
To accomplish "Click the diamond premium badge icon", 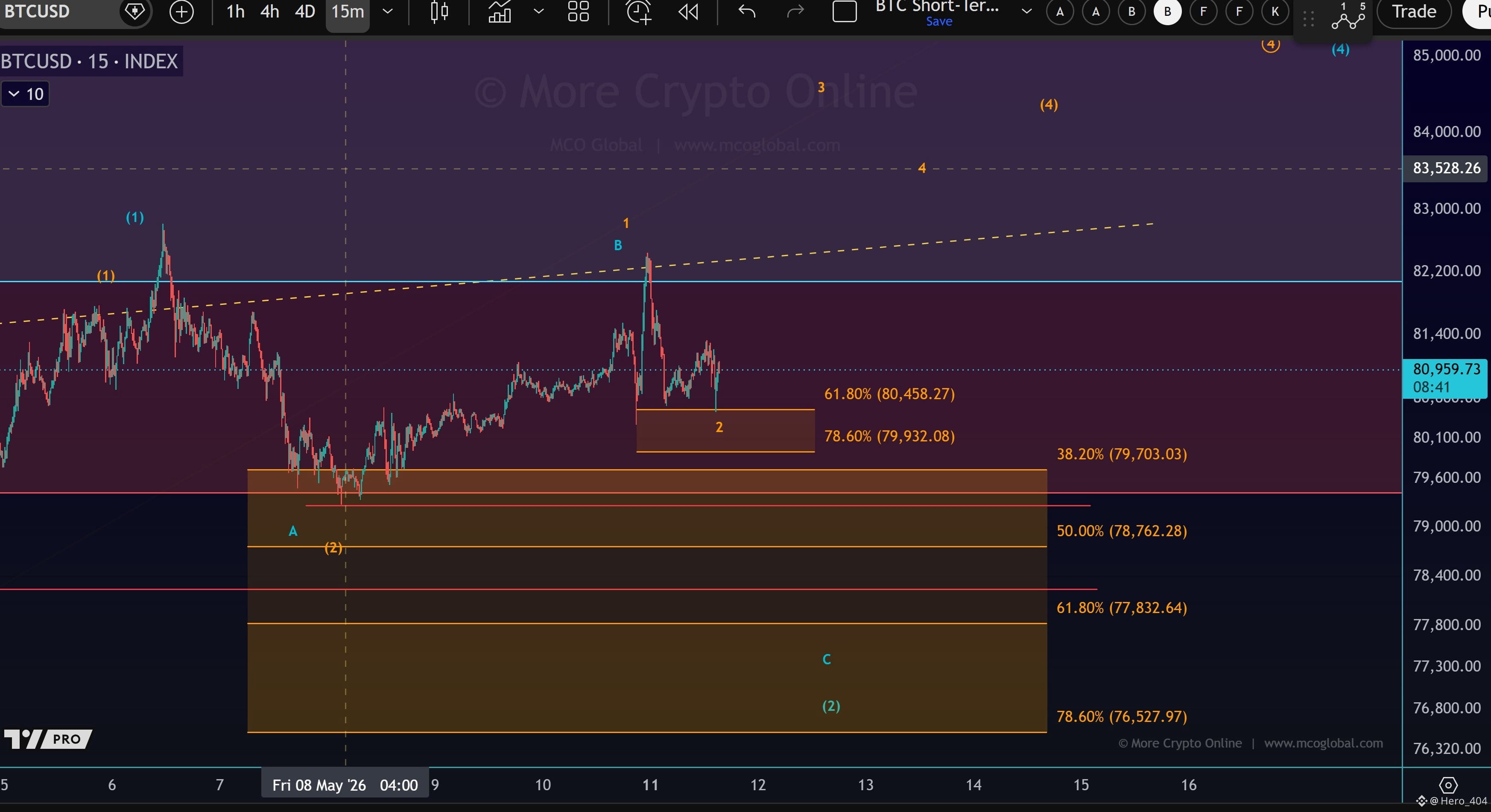I will [135, 12].
